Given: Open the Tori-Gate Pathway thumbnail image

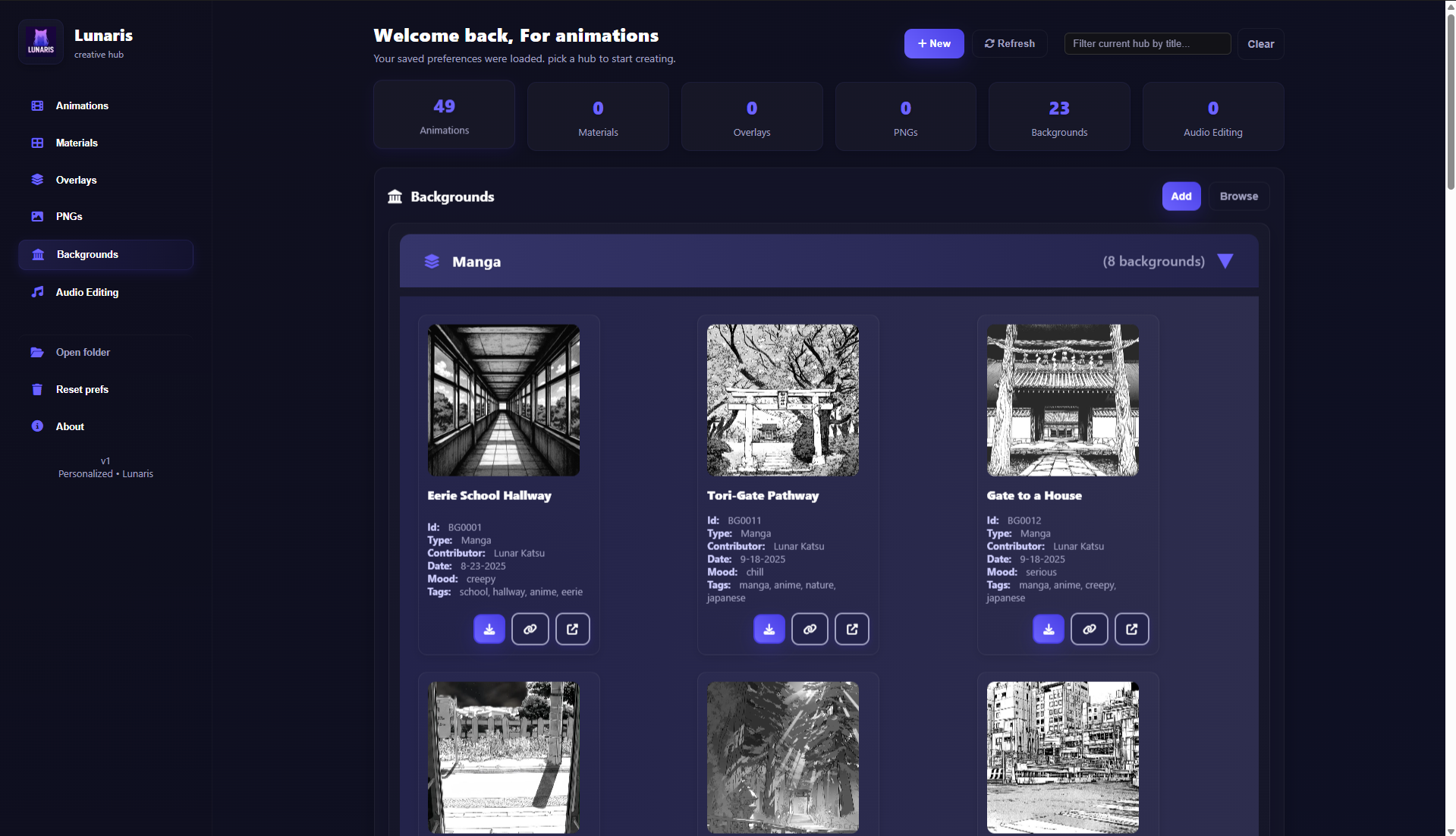Looking at the screenshot, I should point(782,400).
